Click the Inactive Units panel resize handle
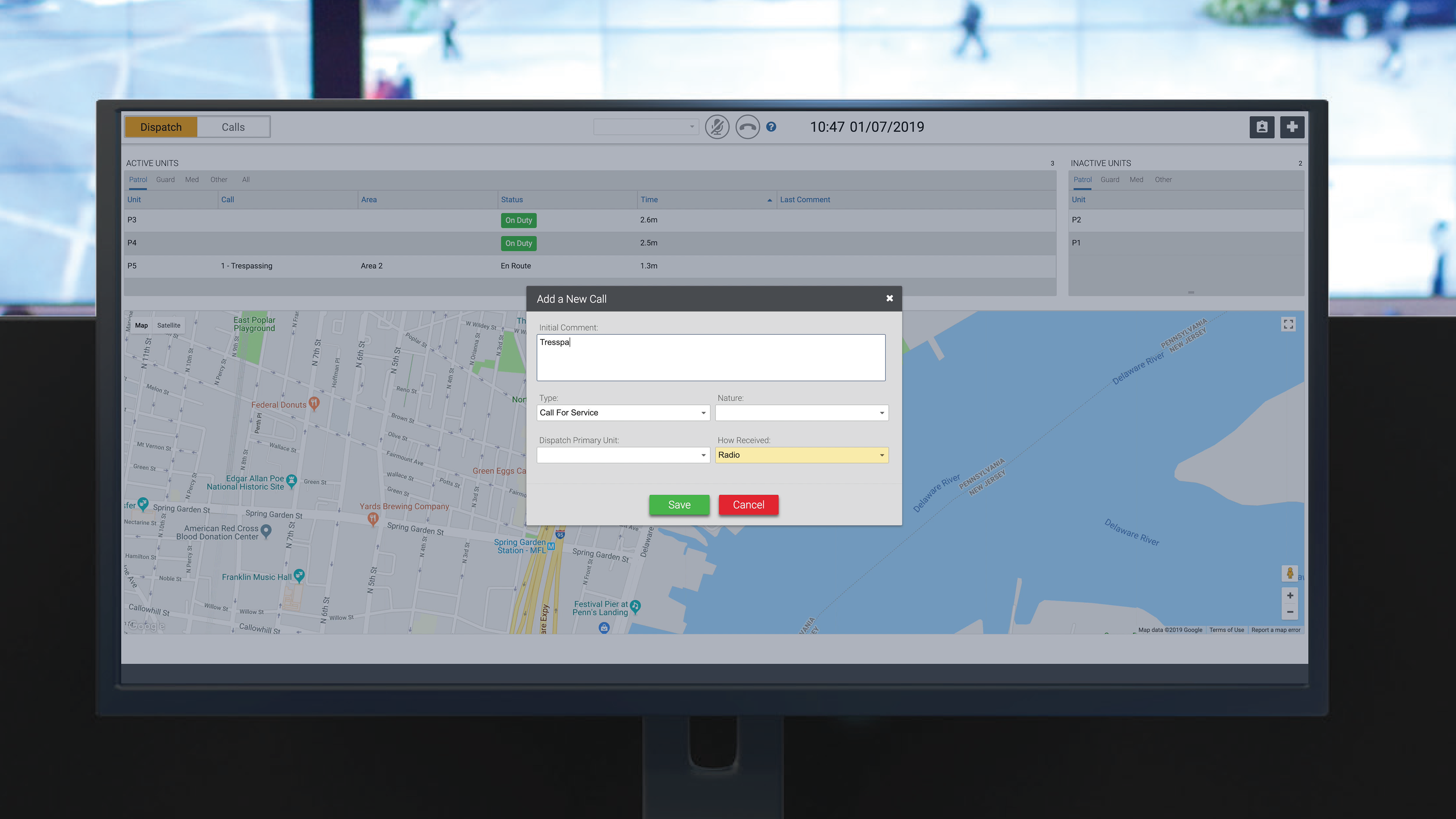 click(1191, 292)
